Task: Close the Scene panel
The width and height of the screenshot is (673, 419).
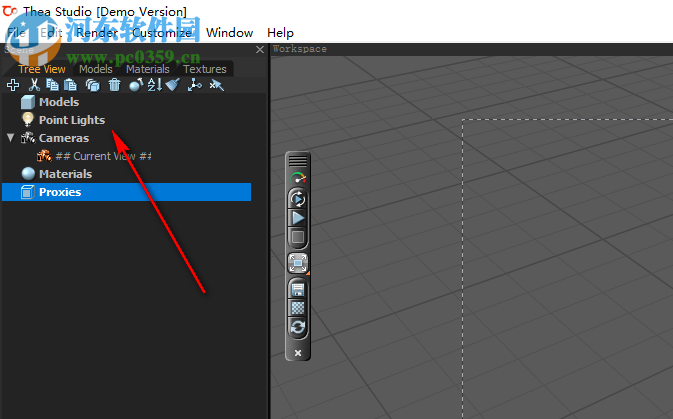Action: pos(260,49)
